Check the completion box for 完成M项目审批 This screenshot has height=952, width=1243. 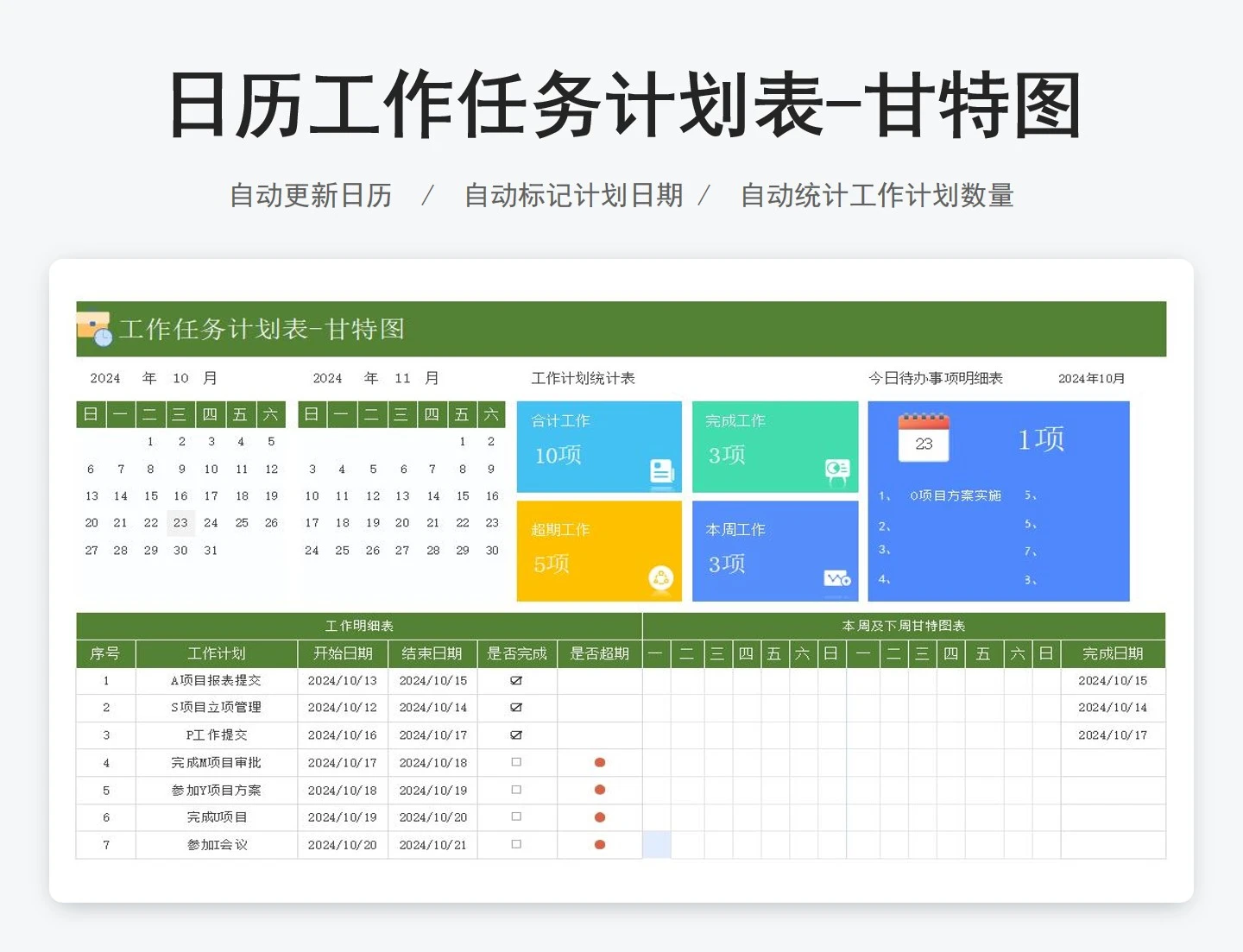515,762
